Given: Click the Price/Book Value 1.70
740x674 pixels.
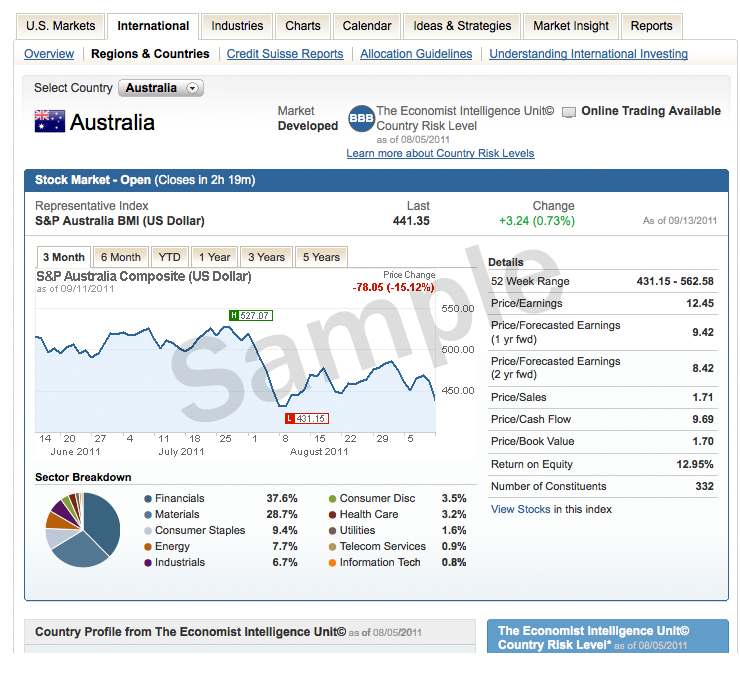Looking at the screenshot, I should (x=703, y=442).
